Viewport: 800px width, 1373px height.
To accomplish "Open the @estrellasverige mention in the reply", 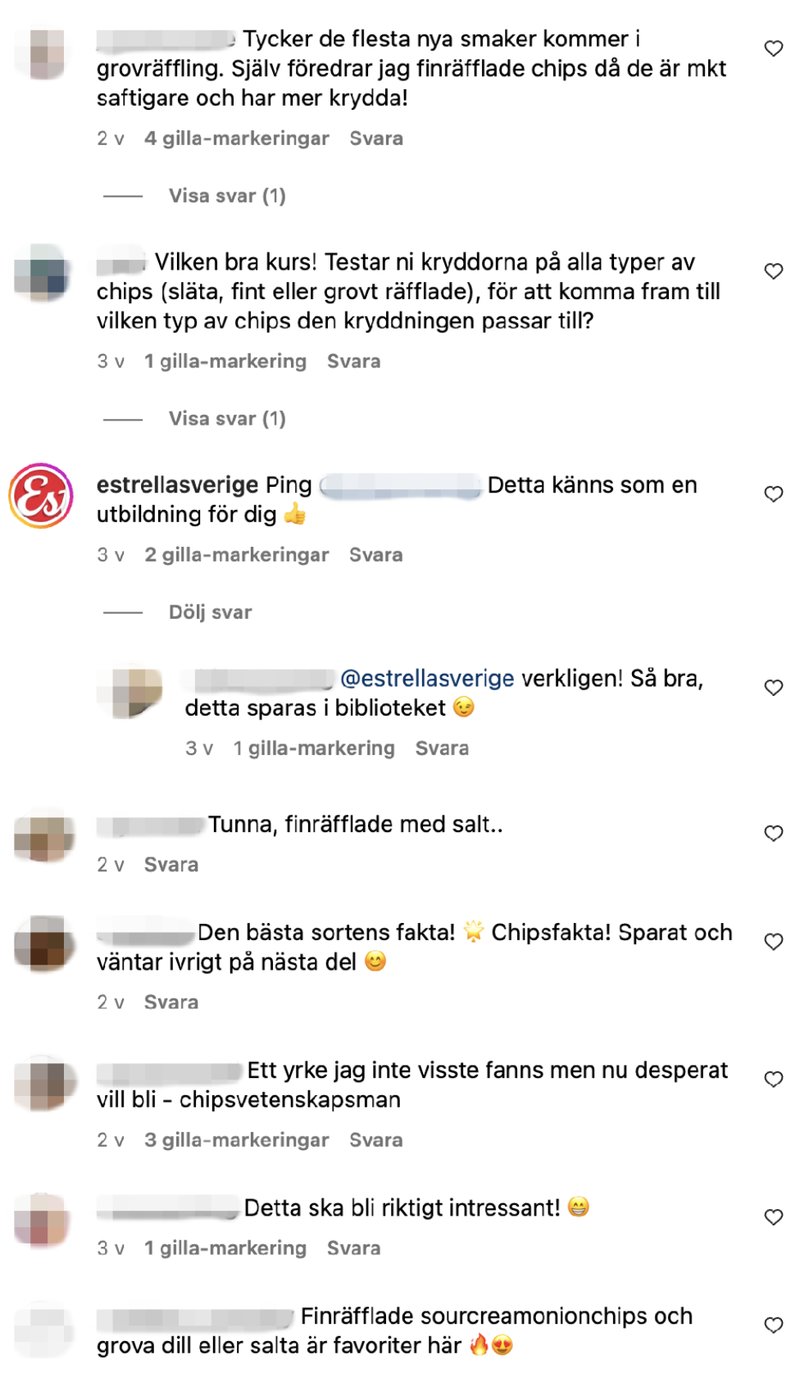I will click(428, 678).
